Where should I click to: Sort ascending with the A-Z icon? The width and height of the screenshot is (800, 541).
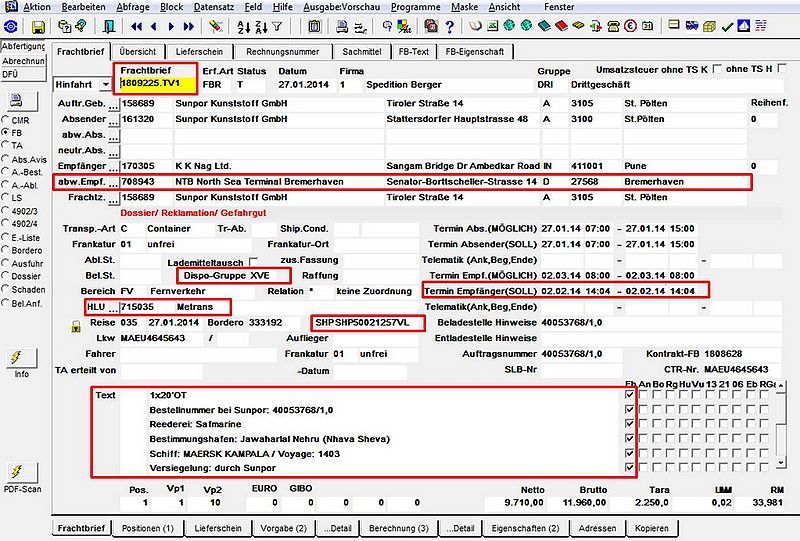click(244, 27)
